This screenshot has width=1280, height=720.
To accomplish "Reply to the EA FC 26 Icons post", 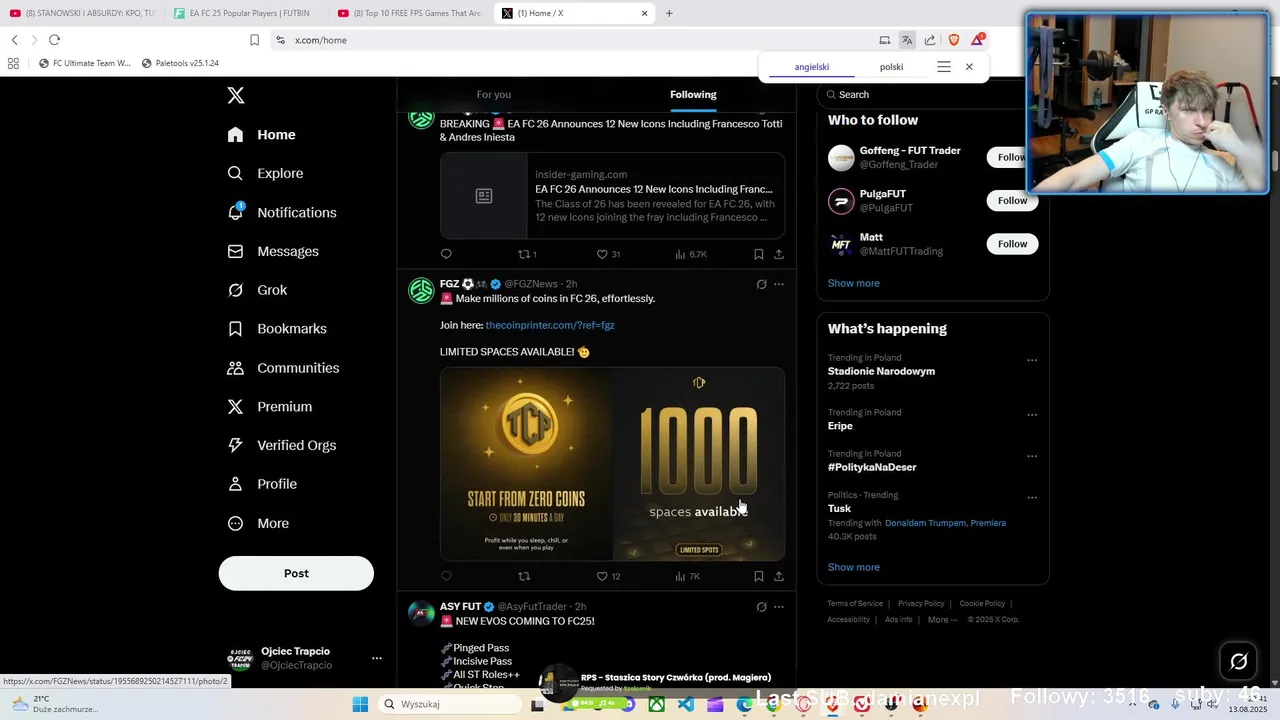I will (x=446, y=254).
